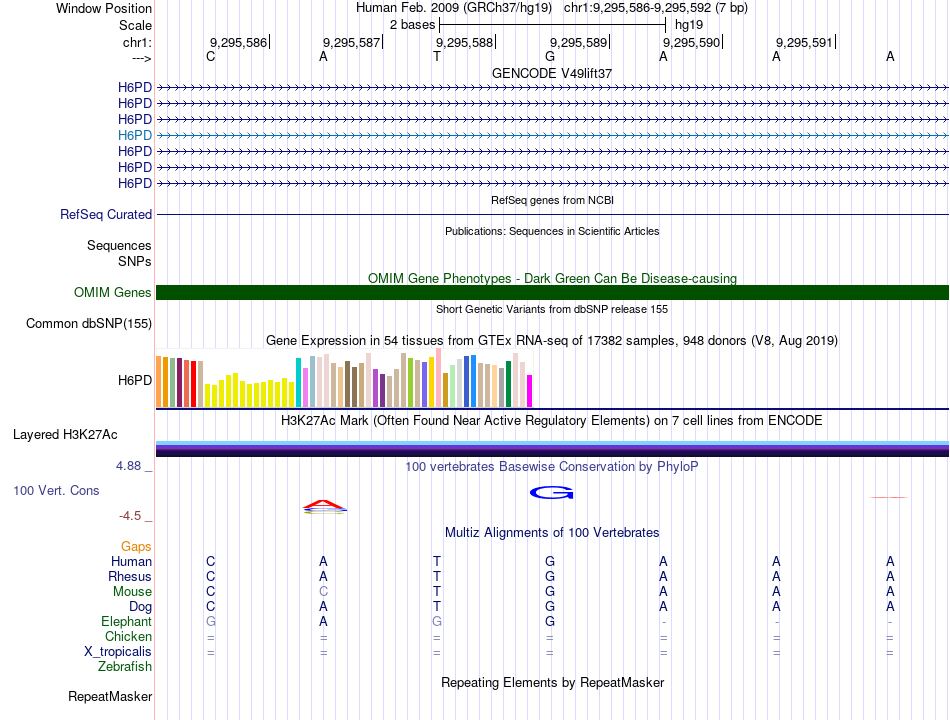
Task: Click the 2 bases scale label
Action: point(412,25)
